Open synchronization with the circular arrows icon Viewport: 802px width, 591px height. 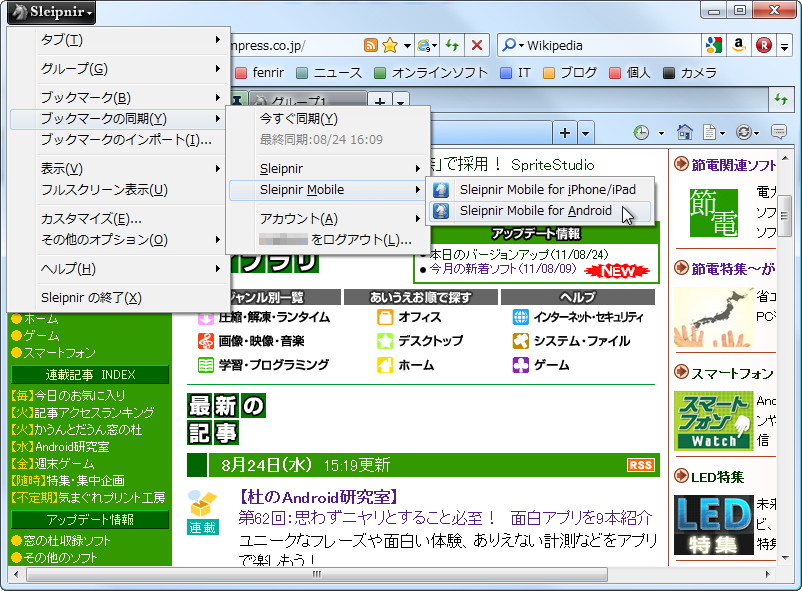745,133
